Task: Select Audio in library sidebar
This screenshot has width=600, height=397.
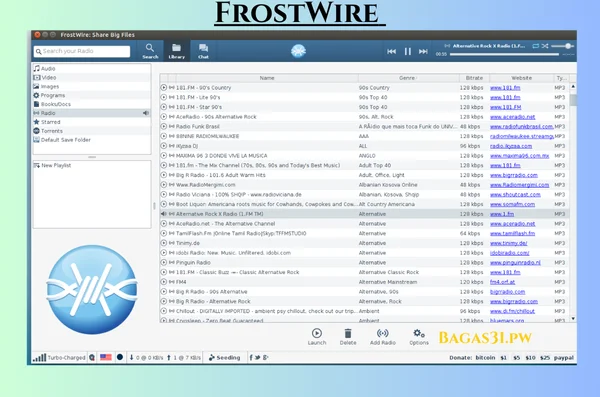Action: tap(92, 69)
